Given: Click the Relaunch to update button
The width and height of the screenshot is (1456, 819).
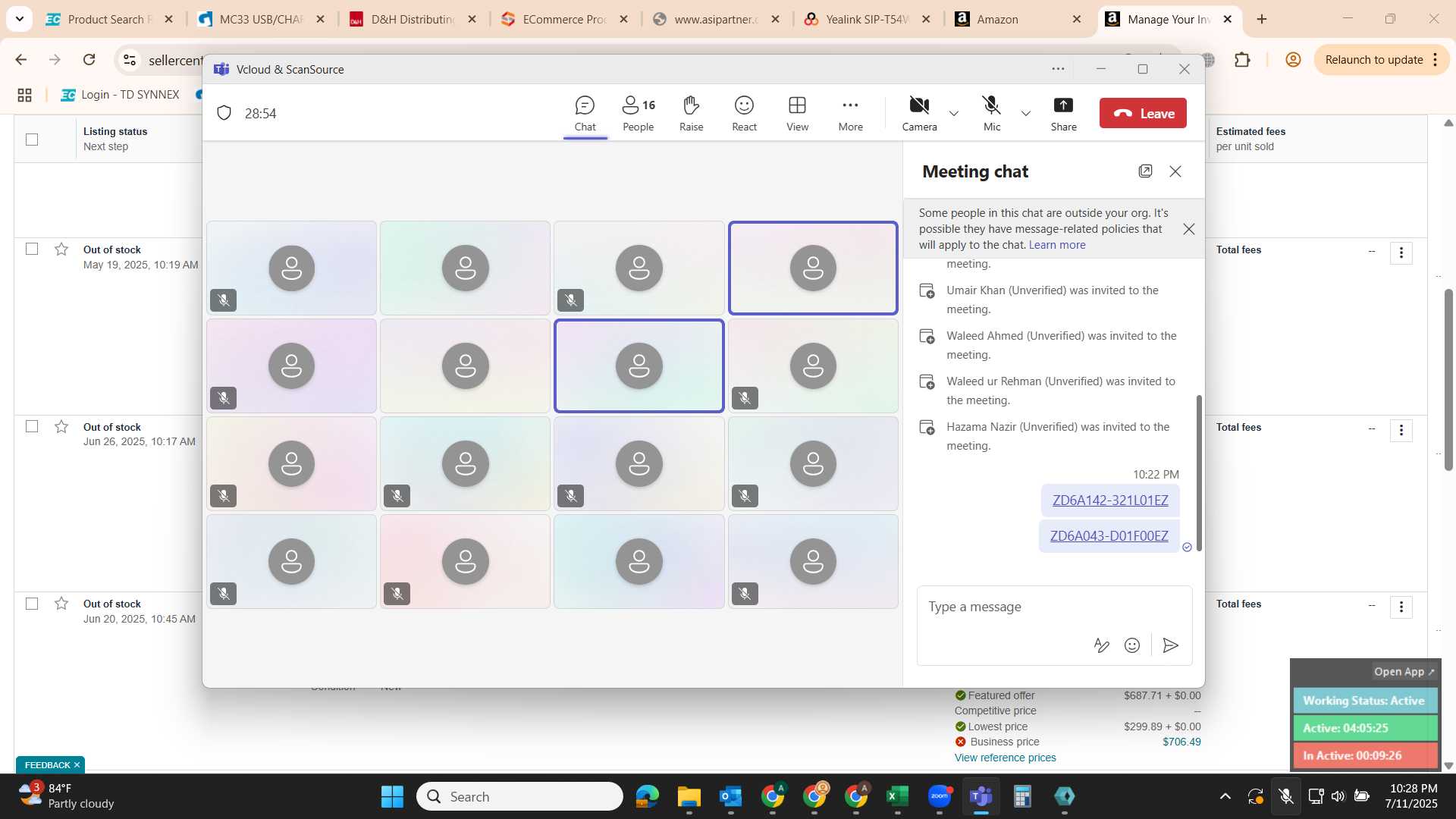Looking at the screenshot, I should coord(1373,60).
